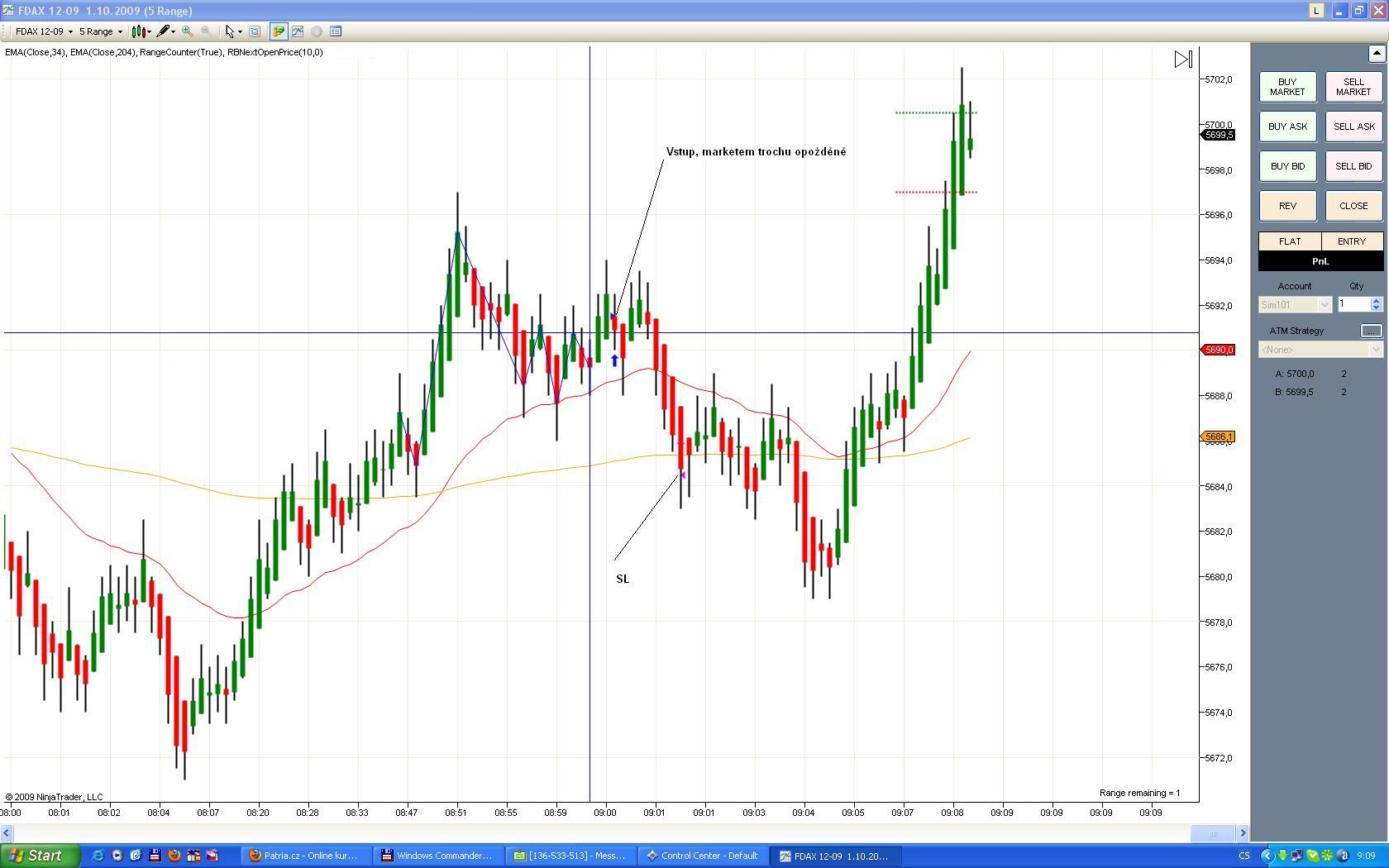Click the greyed strategies round icon
Viewport: 1389px width, 868px height.
[x=317, y=31]
